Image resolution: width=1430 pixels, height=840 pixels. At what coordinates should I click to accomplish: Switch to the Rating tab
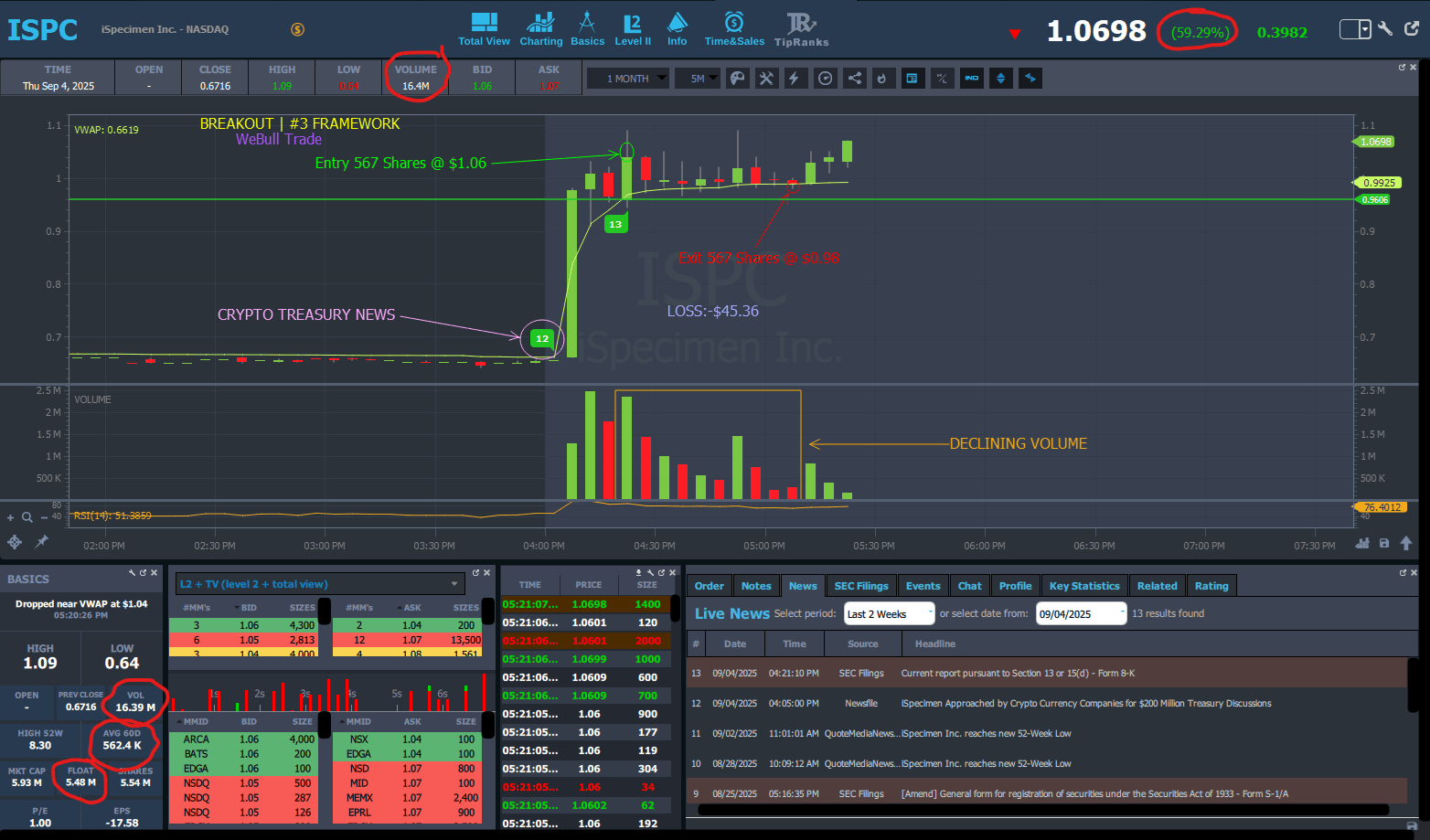(1211, 586)
